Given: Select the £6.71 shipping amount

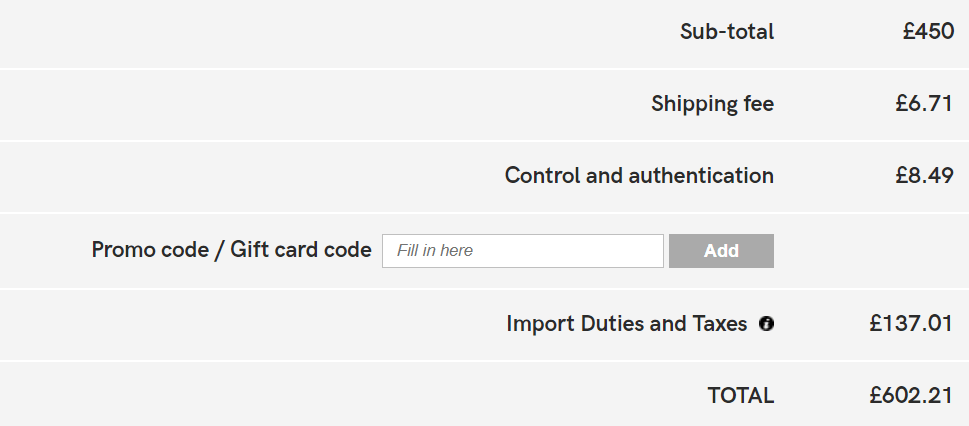Looking at the screenshot, I should tap(924, 104).
